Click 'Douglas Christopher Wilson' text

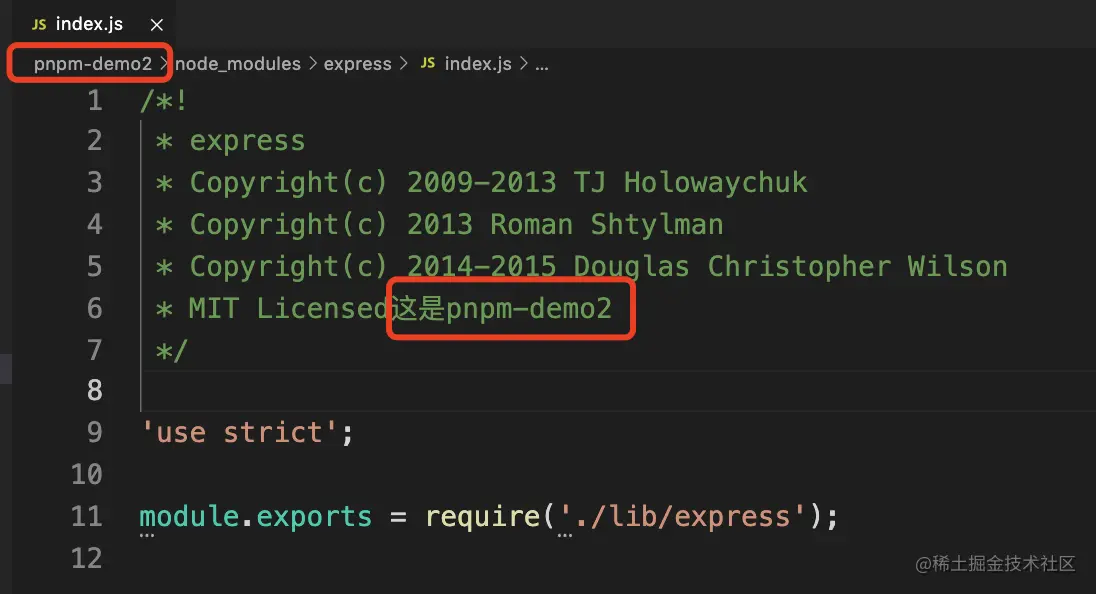[791, 267]
